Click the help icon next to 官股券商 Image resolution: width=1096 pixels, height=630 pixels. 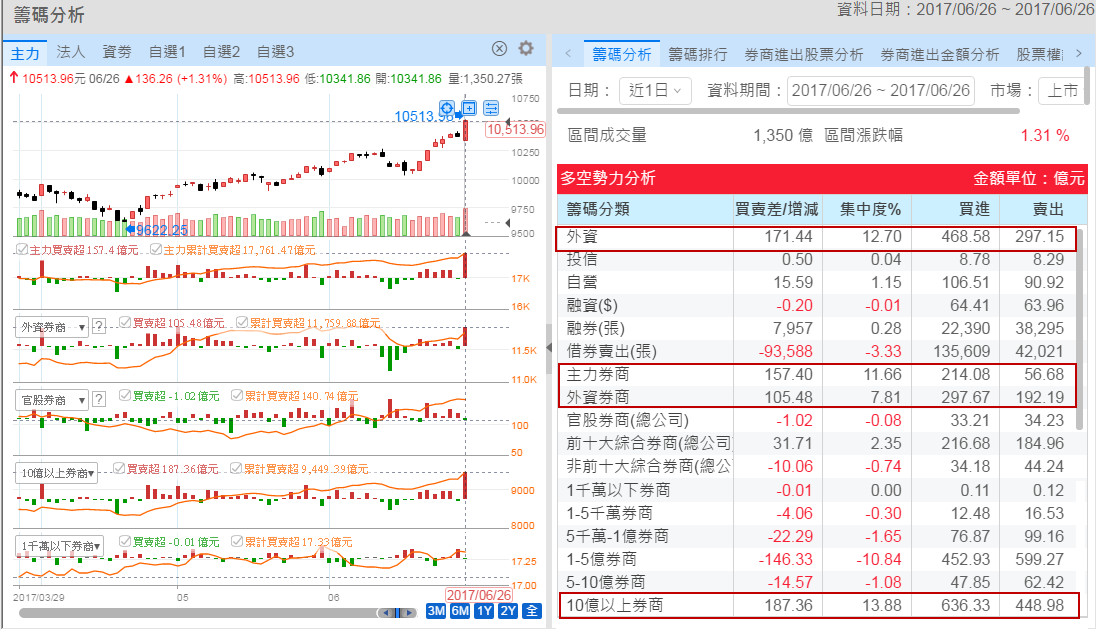99,399
